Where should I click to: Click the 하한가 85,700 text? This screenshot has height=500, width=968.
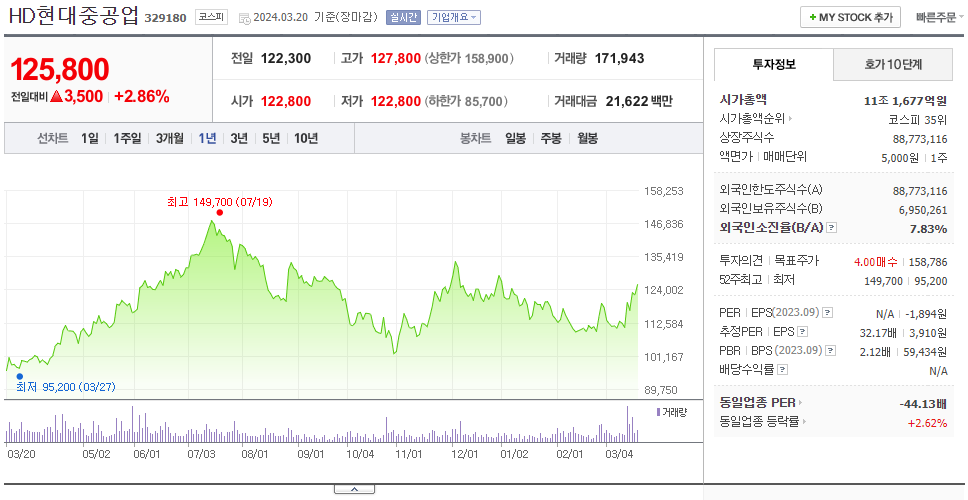point(466,101)
